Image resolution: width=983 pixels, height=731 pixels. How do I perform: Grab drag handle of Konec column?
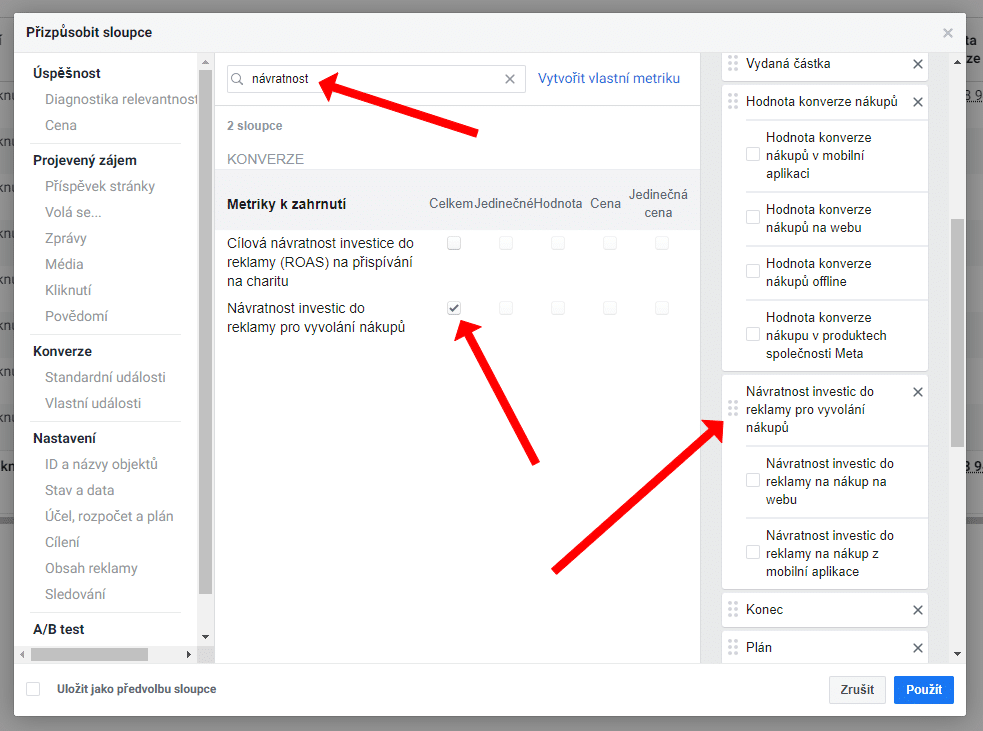coord(733,610)
